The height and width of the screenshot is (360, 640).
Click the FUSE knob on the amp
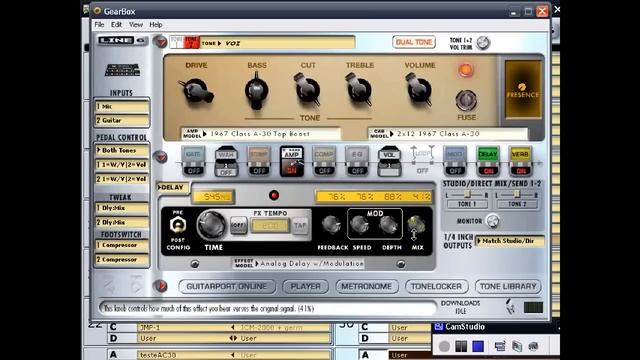(x=466, y=100)
